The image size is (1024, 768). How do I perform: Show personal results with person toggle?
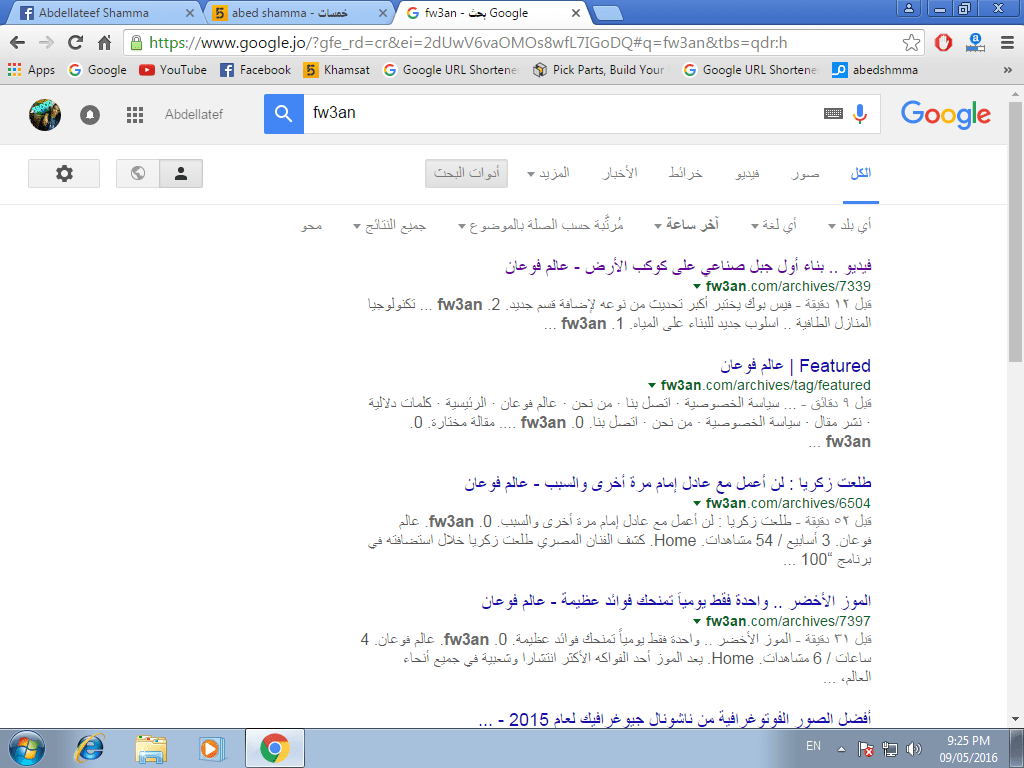[x=181, y=174]
